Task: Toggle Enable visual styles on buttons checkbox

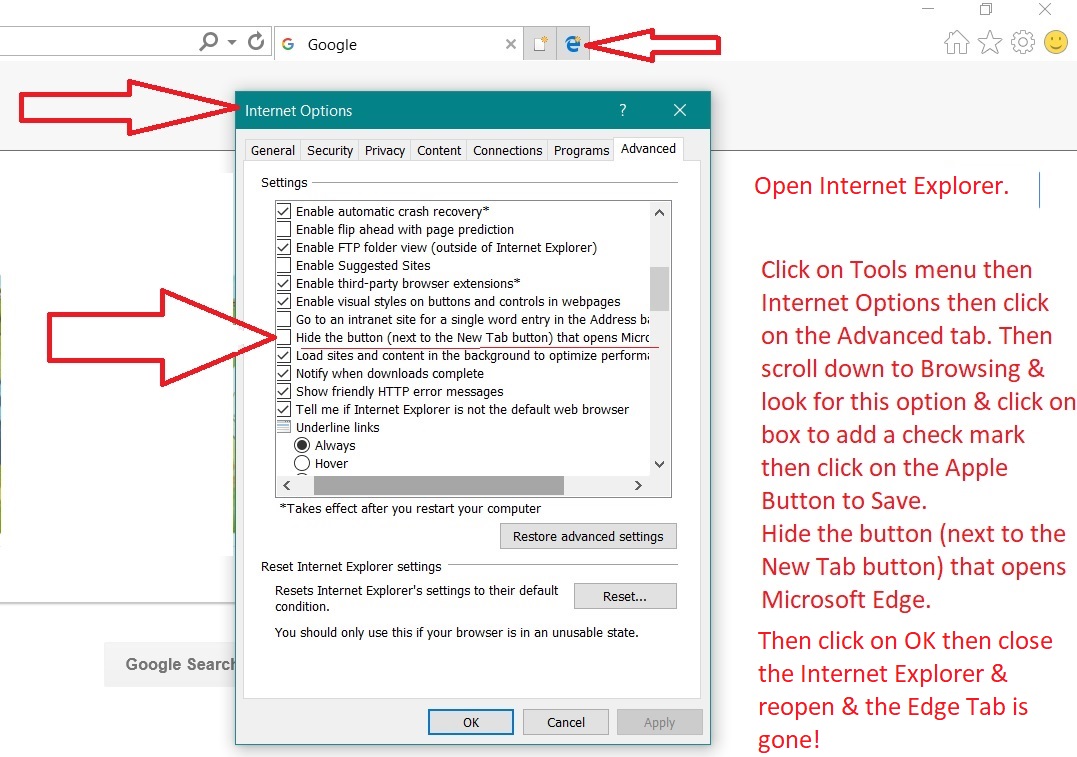Action: 284,301
